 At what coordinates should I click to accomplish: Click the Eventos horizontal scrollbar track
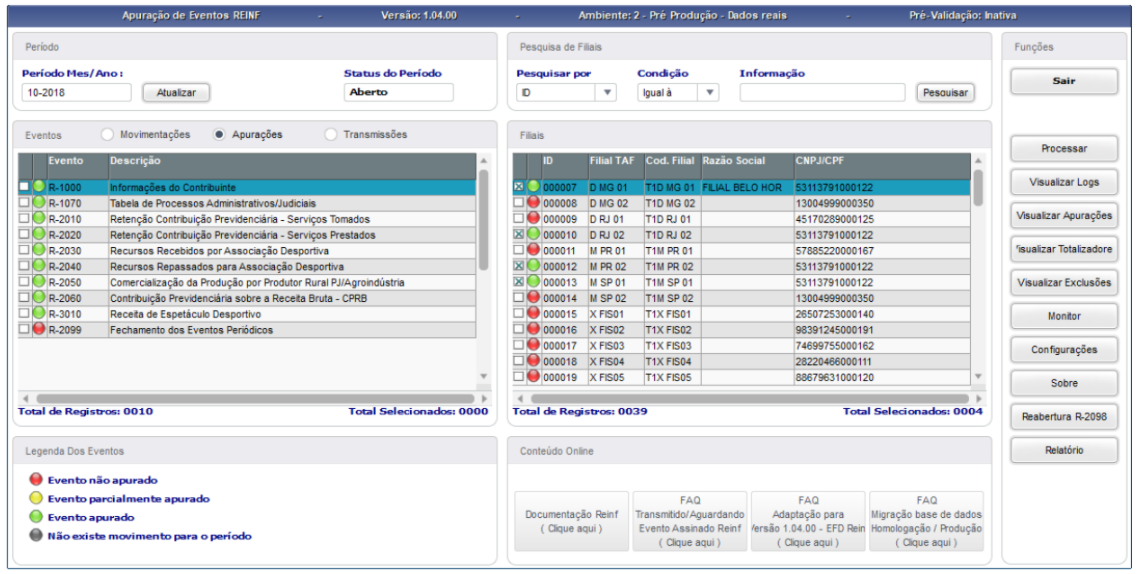tap(255, 398)
